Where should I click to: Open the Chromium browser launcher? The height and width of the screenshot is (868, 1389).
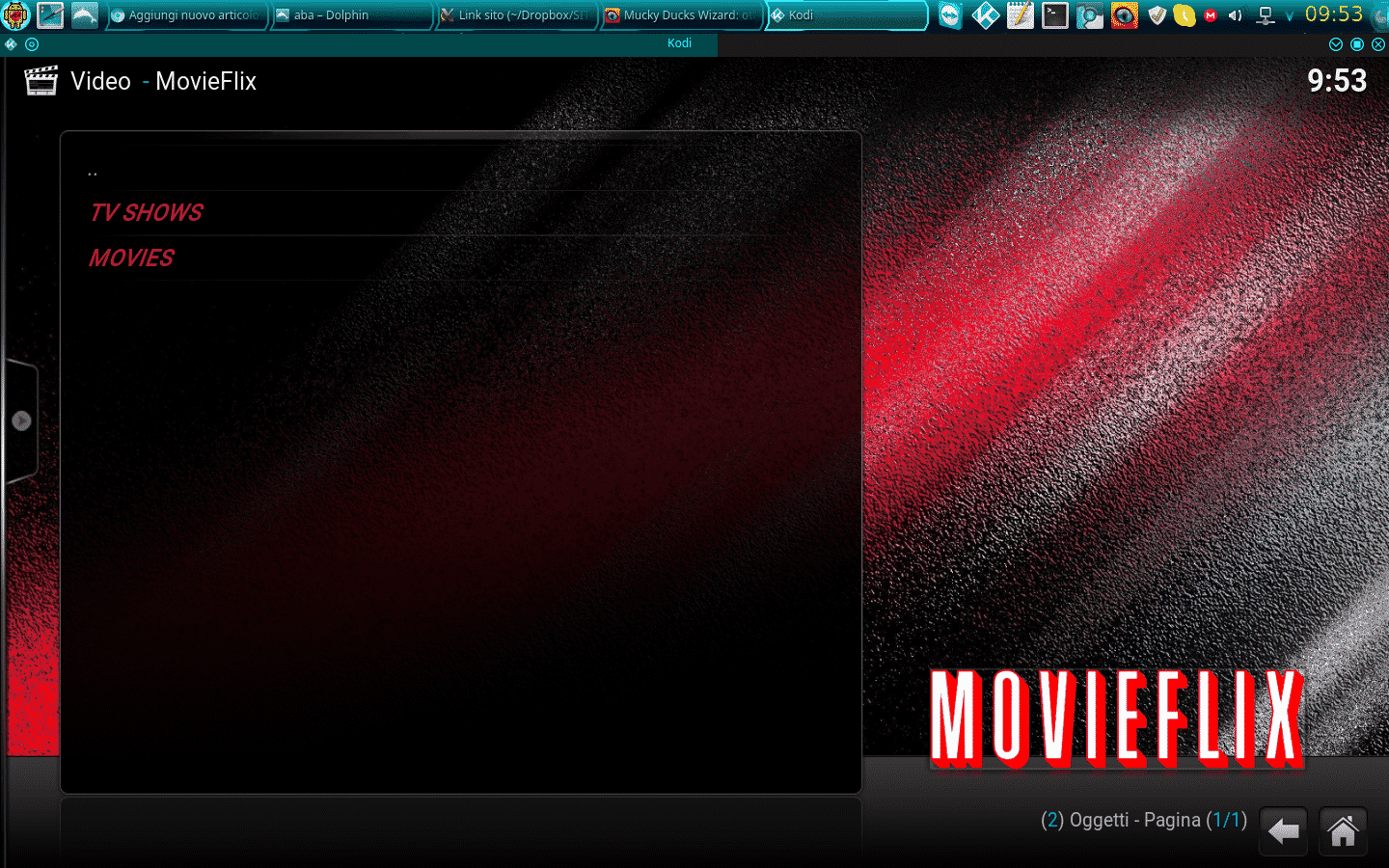coord(1090,15)
